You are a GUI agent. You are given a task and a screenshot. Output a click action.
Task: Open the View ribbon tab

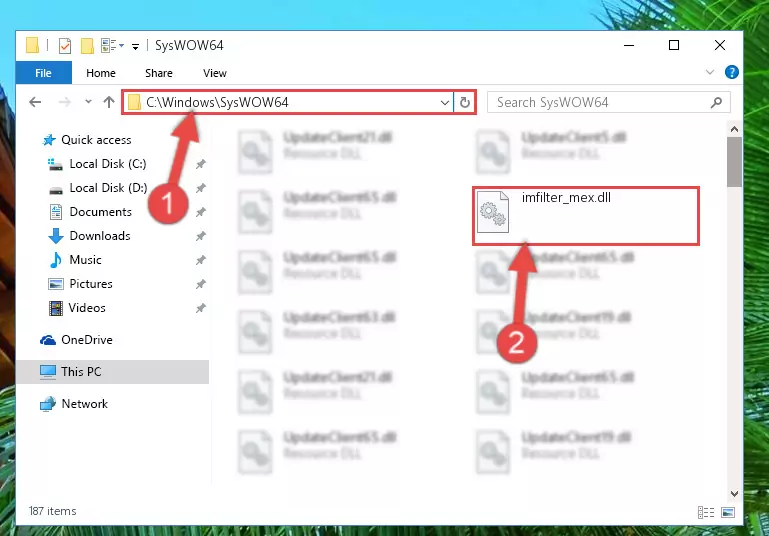click(x=215, y=73)
